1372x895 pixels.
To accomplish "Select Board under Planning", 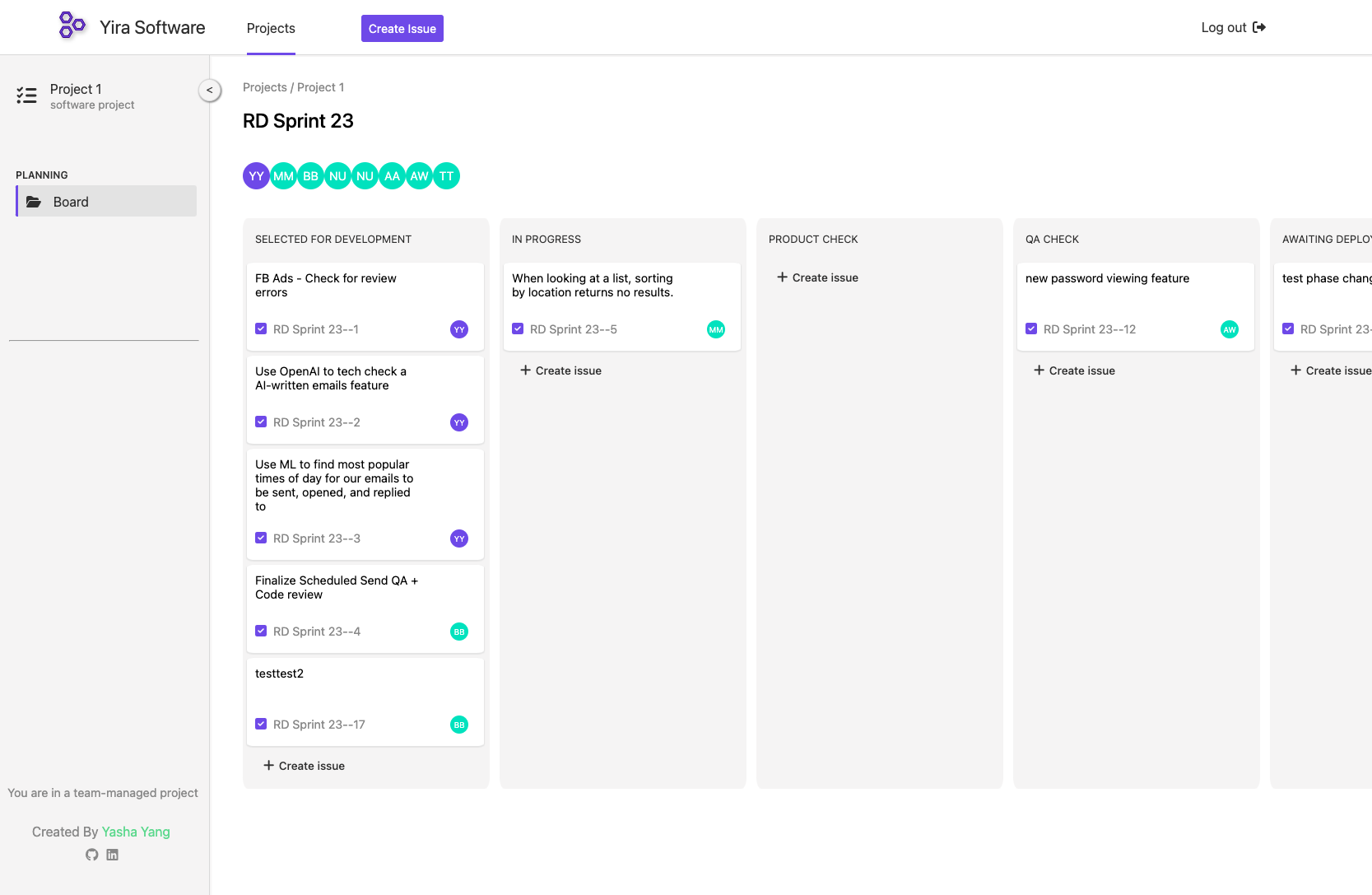I will 71,201.
